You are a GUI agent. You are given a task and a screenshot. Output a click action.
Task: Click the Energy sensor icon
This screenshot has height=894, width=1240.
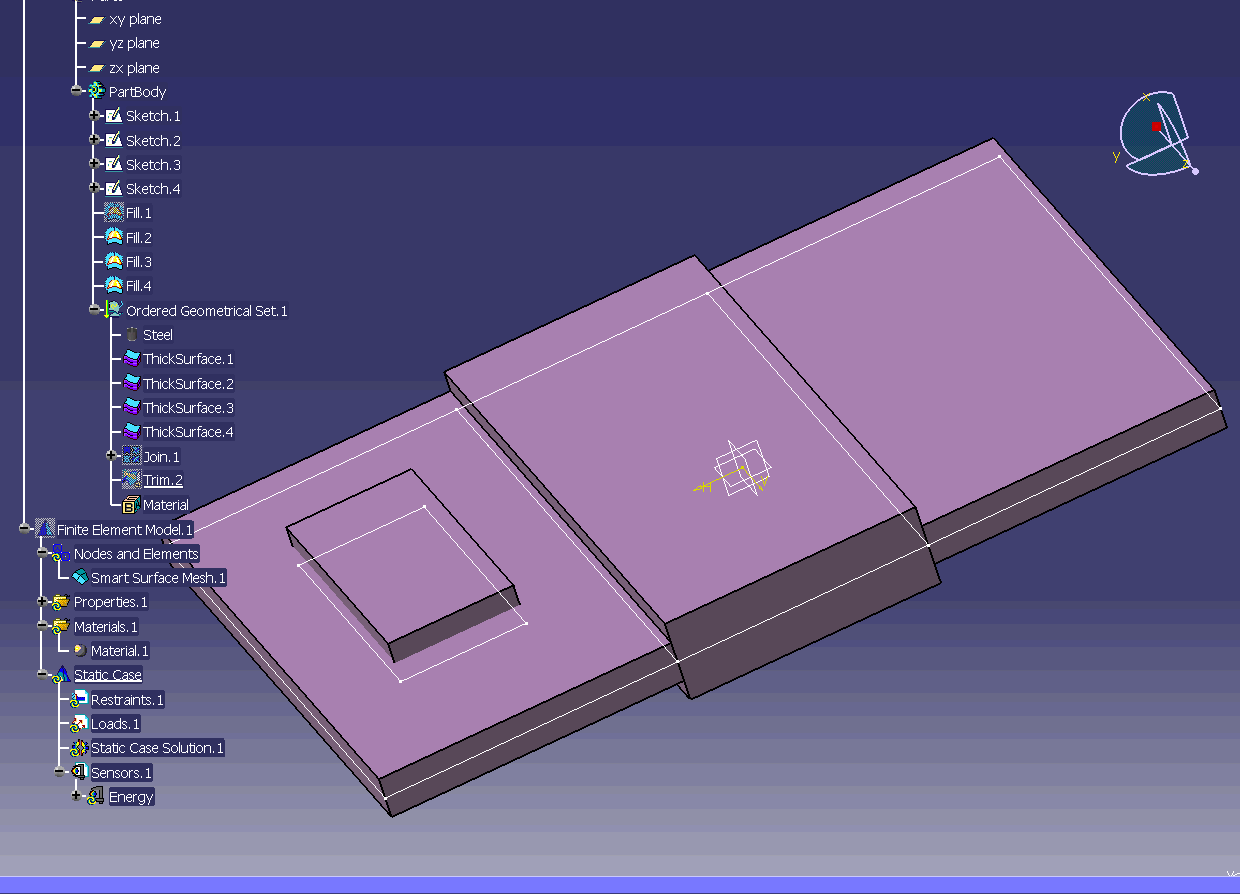[97, 796]
